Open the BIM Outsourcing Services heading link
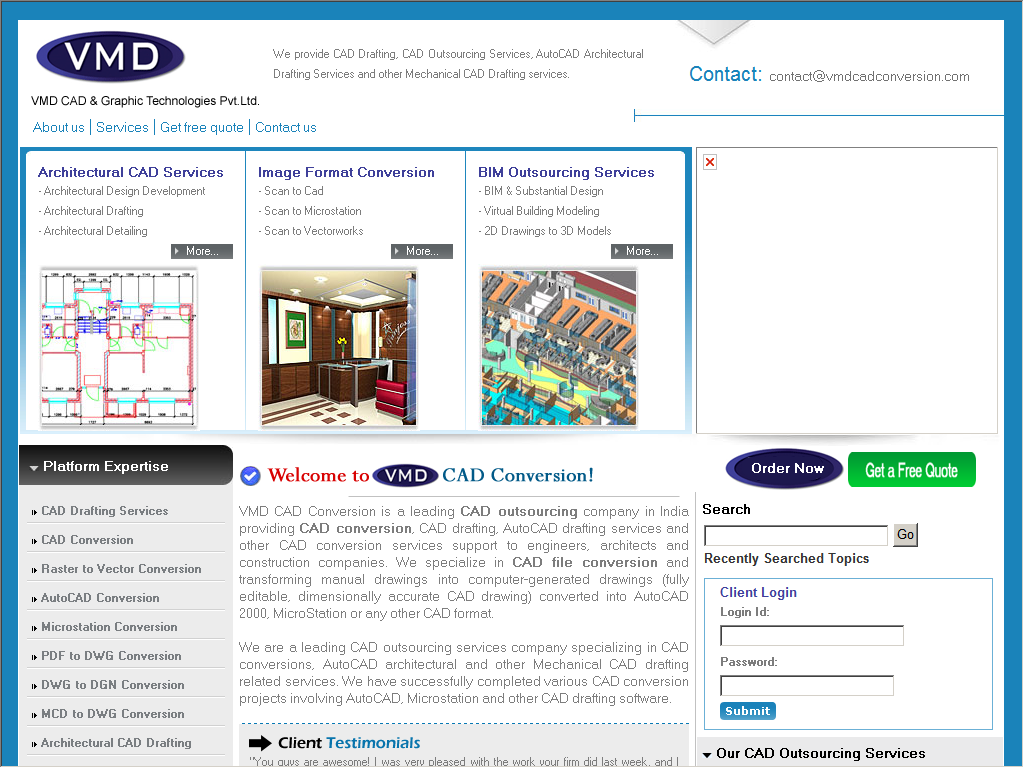The image size is (1024, 768). [566, 172]
